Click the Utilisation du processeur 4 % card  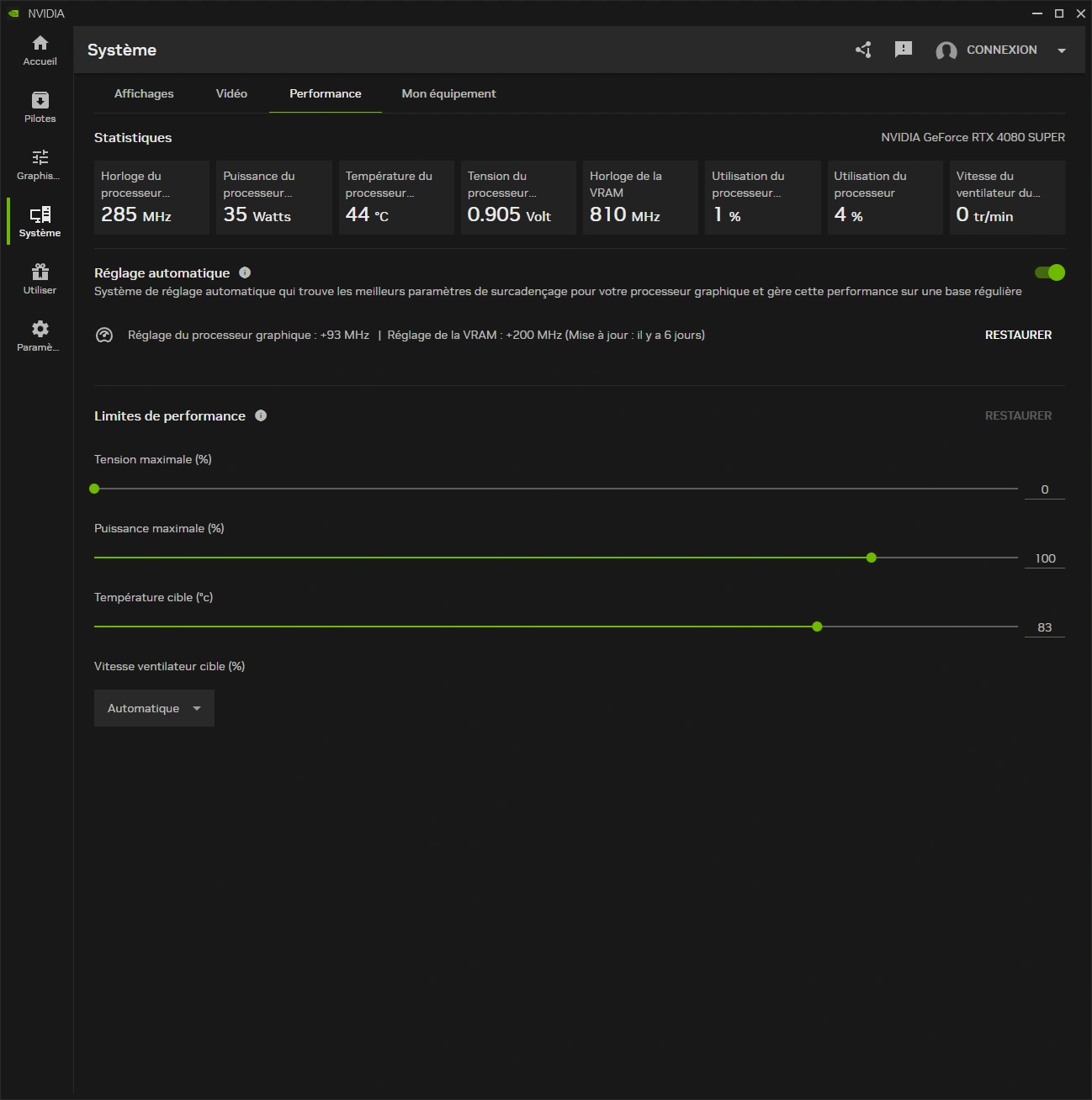(x=885, y=198)
